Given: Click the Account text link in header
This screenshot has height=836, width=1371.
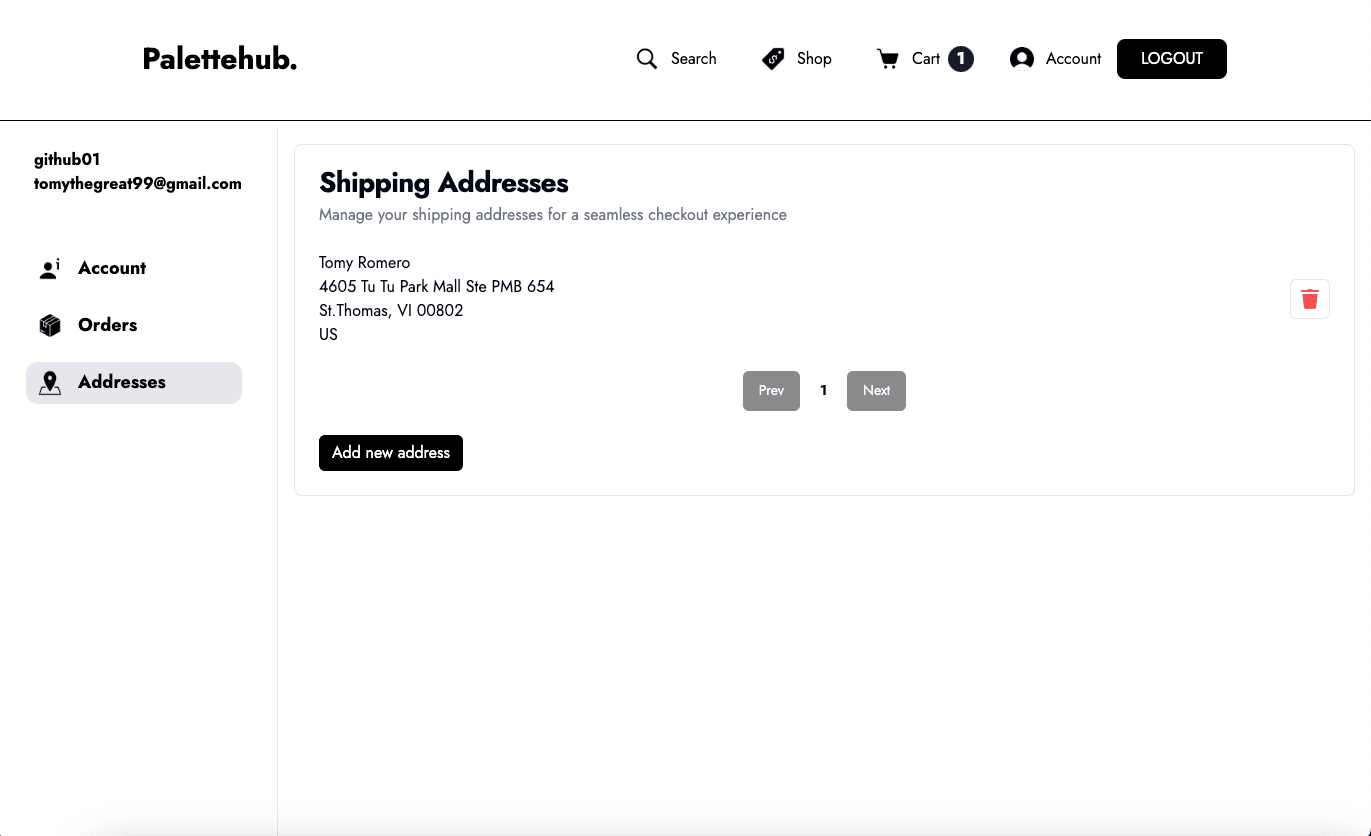Looking at the screenshot, I should coord(1073,59).
